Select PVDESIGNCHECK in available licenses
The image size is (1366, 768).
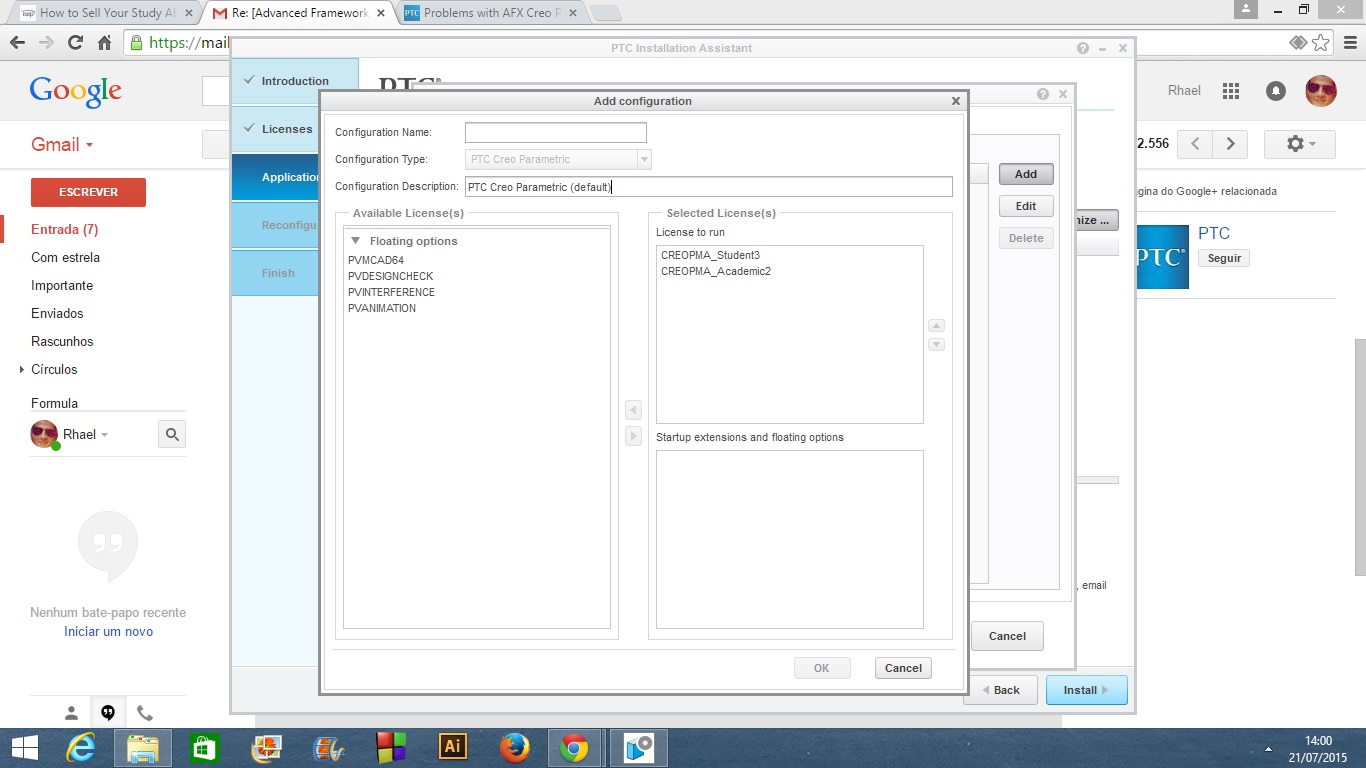(391, 276)
